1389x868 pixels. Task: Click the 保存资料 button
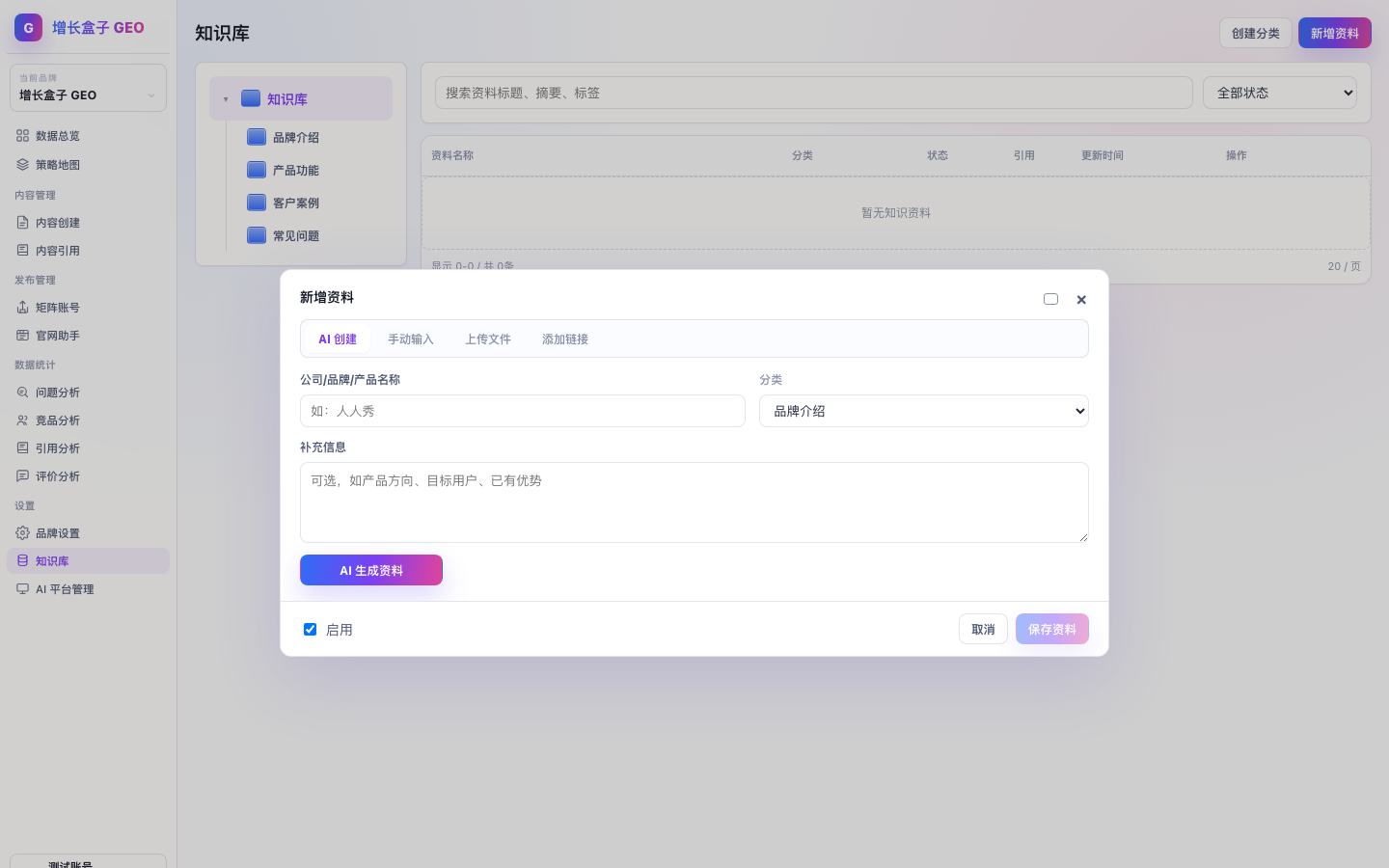click(1052, 629)
